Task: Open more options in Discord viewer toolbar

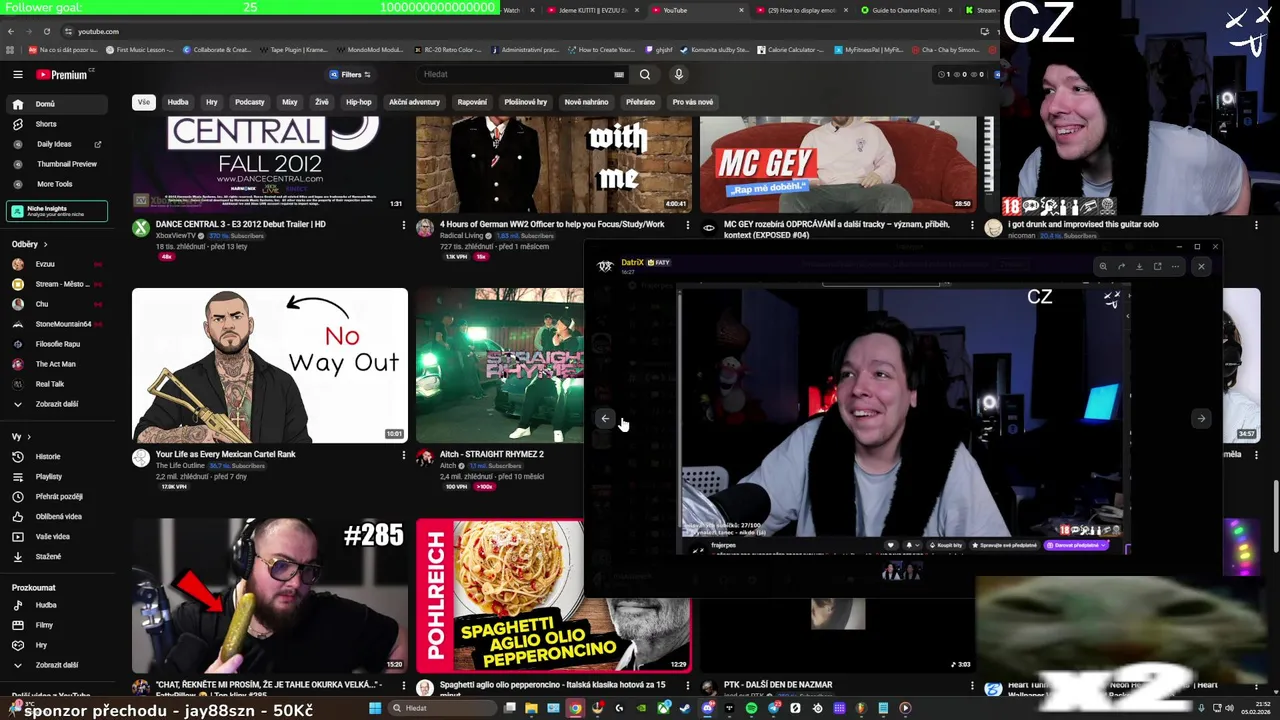Action: pos(1175,267)
